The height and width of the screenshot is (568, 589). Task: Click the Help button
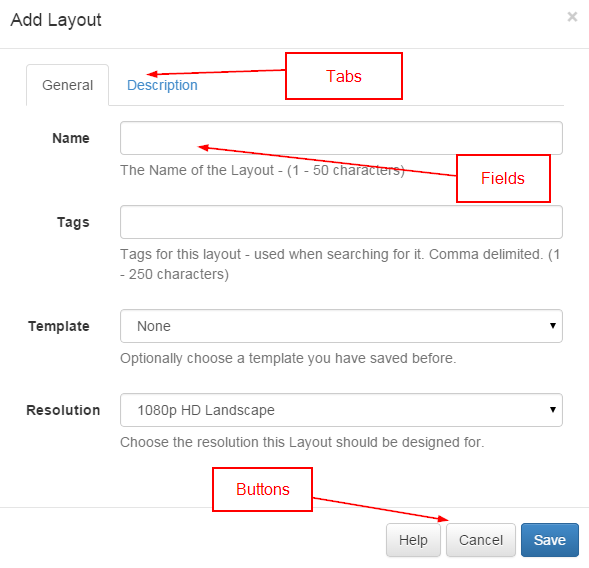(413, 540)
